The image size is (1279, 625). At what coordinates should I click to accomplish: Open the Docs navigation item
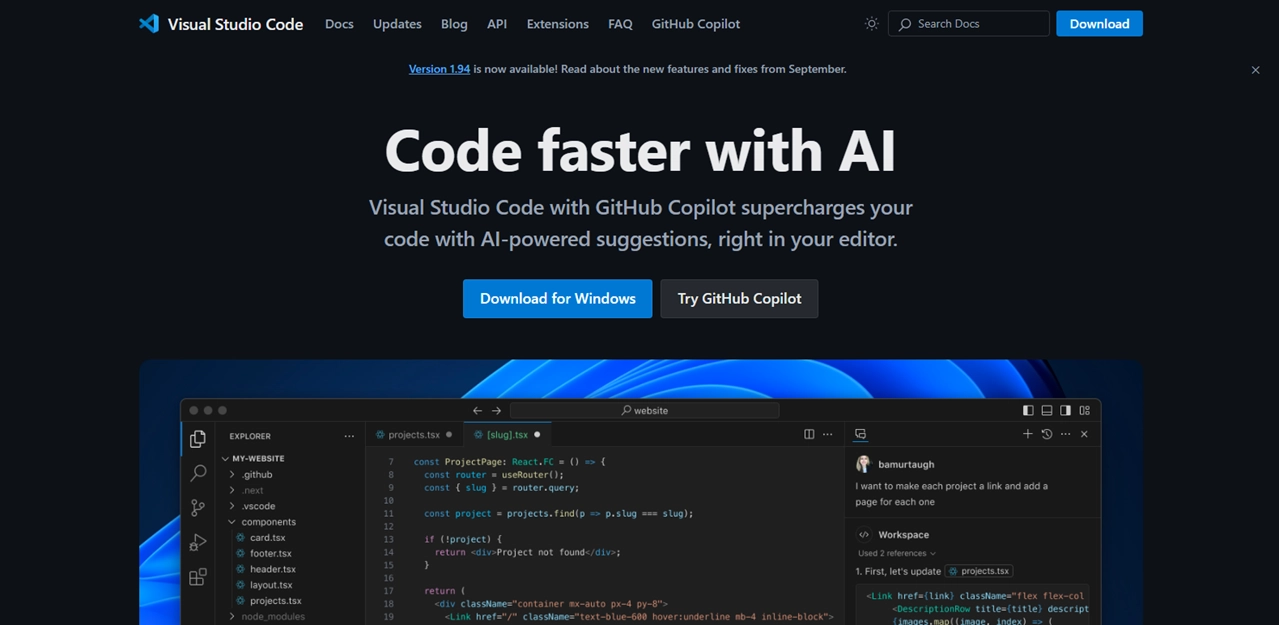click(x=339, y=24)
